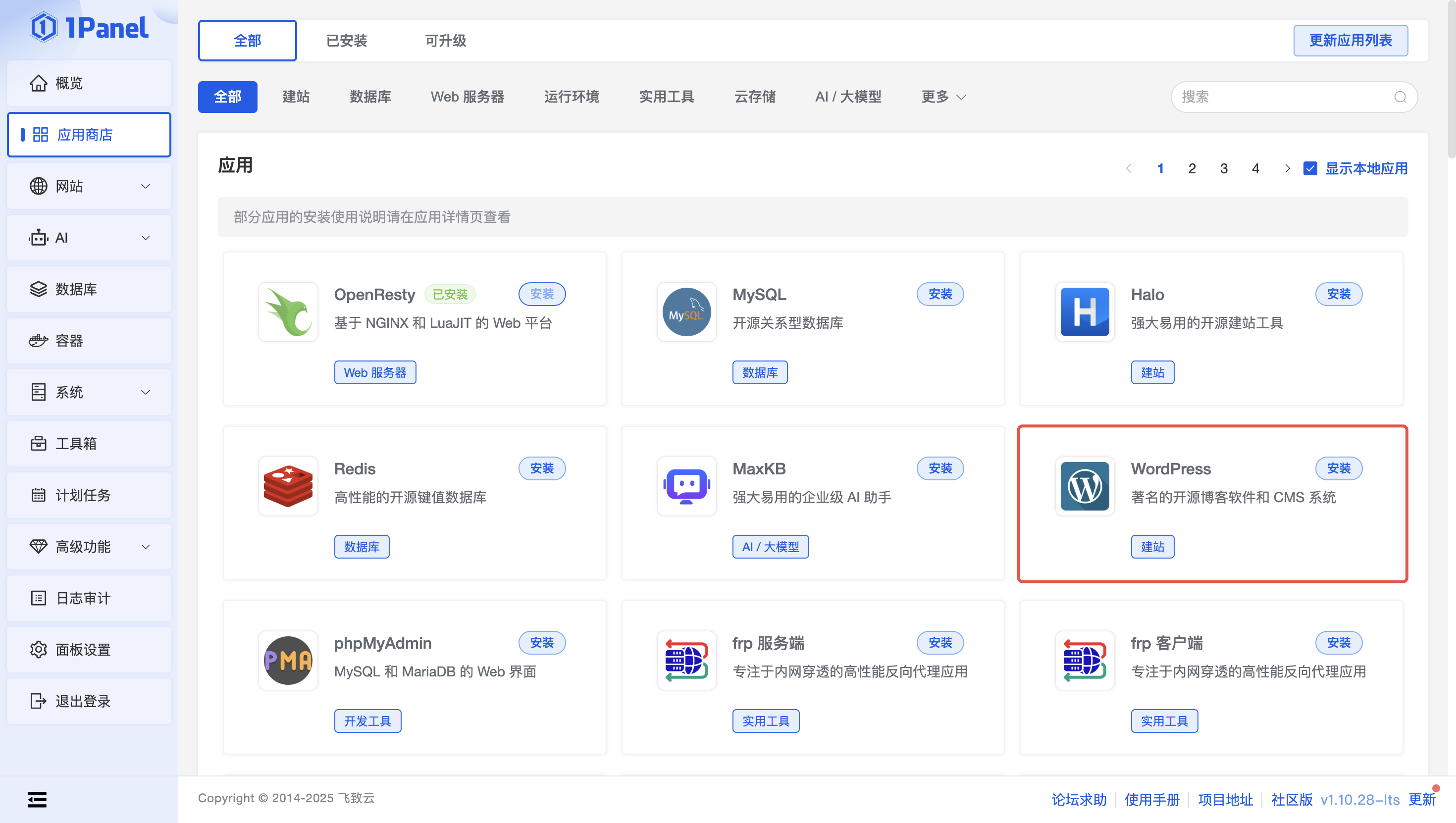Select the blue 全部 category filter

click(227, 97)
